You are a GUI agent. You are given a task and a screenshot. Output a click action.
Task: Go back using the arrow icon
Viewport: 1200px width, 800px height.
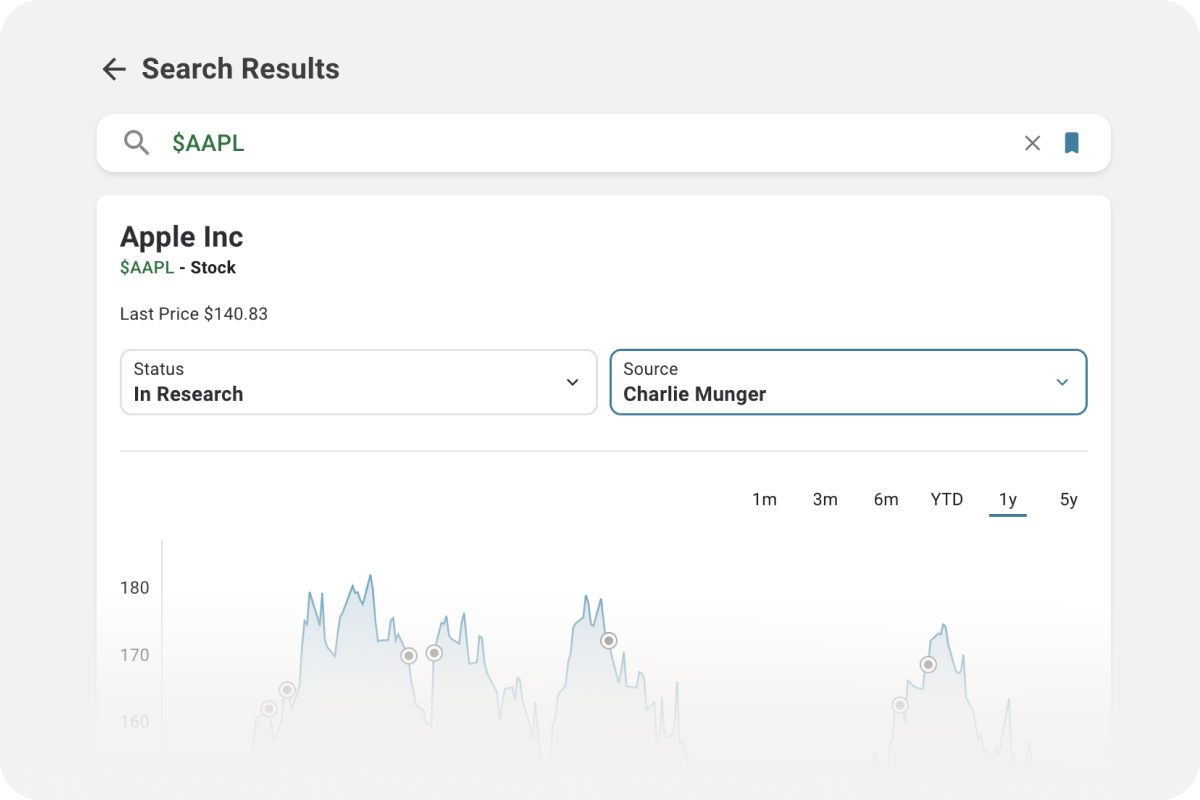(114, 69)
